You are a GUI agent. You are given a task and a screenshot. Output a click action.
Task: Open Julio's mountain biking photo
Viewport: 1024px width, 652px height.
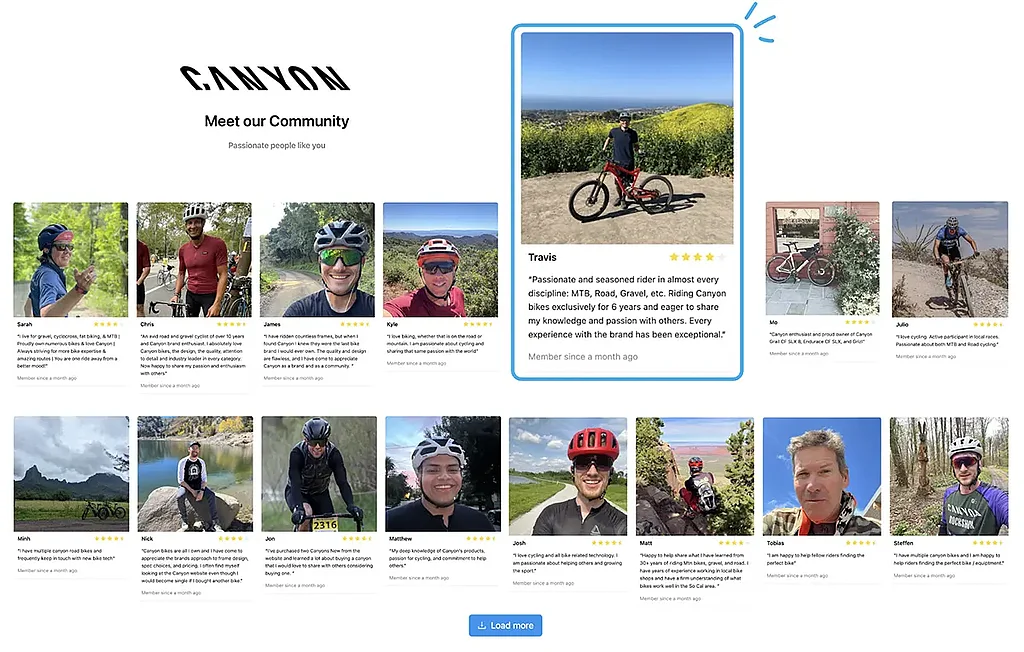point(950,259)
